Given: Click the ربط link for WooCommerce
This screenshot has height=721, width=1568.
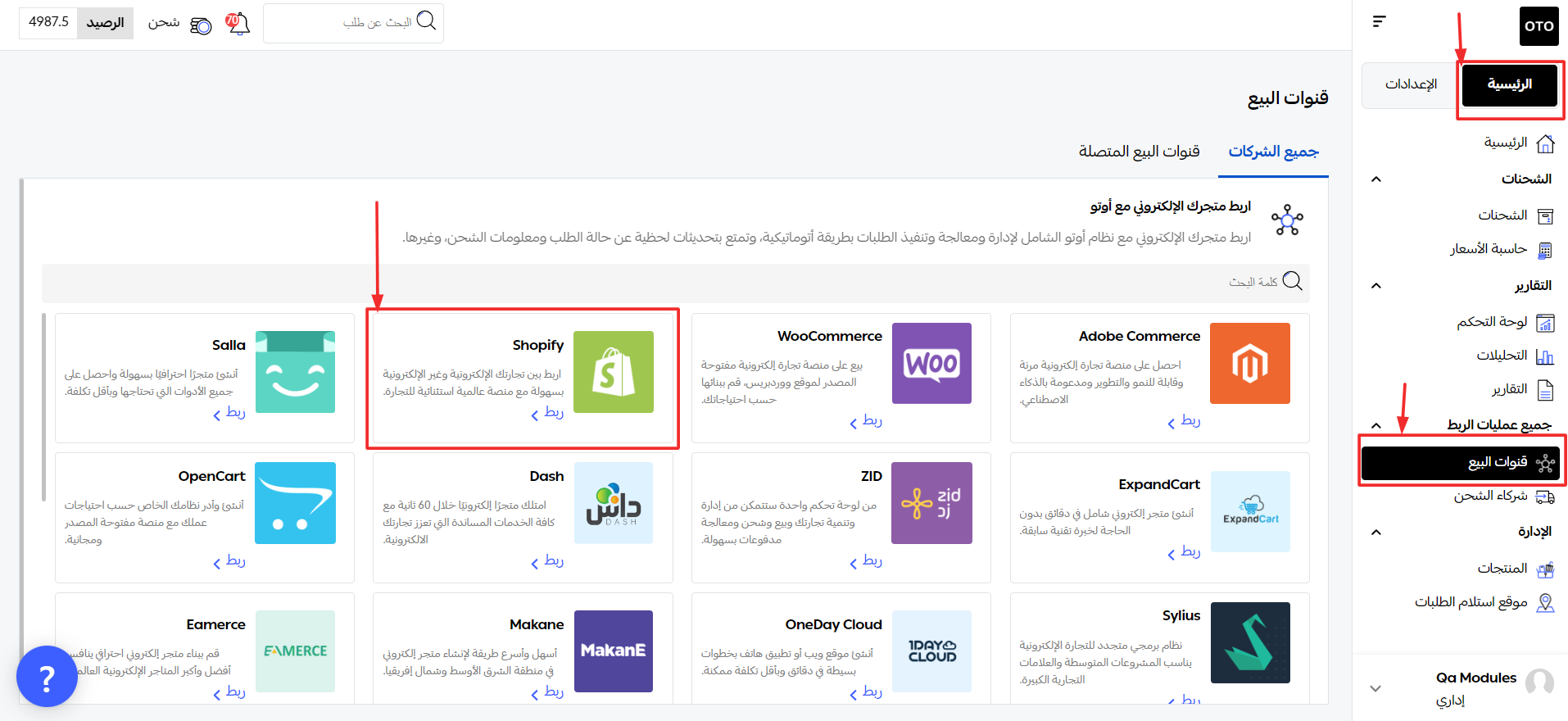Looking at the screenshot, I should [866, 421].
